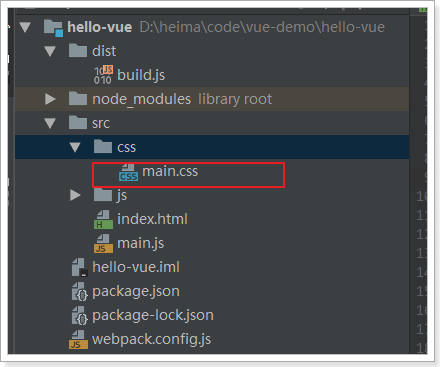Select the webpack.config.js file name
440x367 pixels.
point(152,339)
